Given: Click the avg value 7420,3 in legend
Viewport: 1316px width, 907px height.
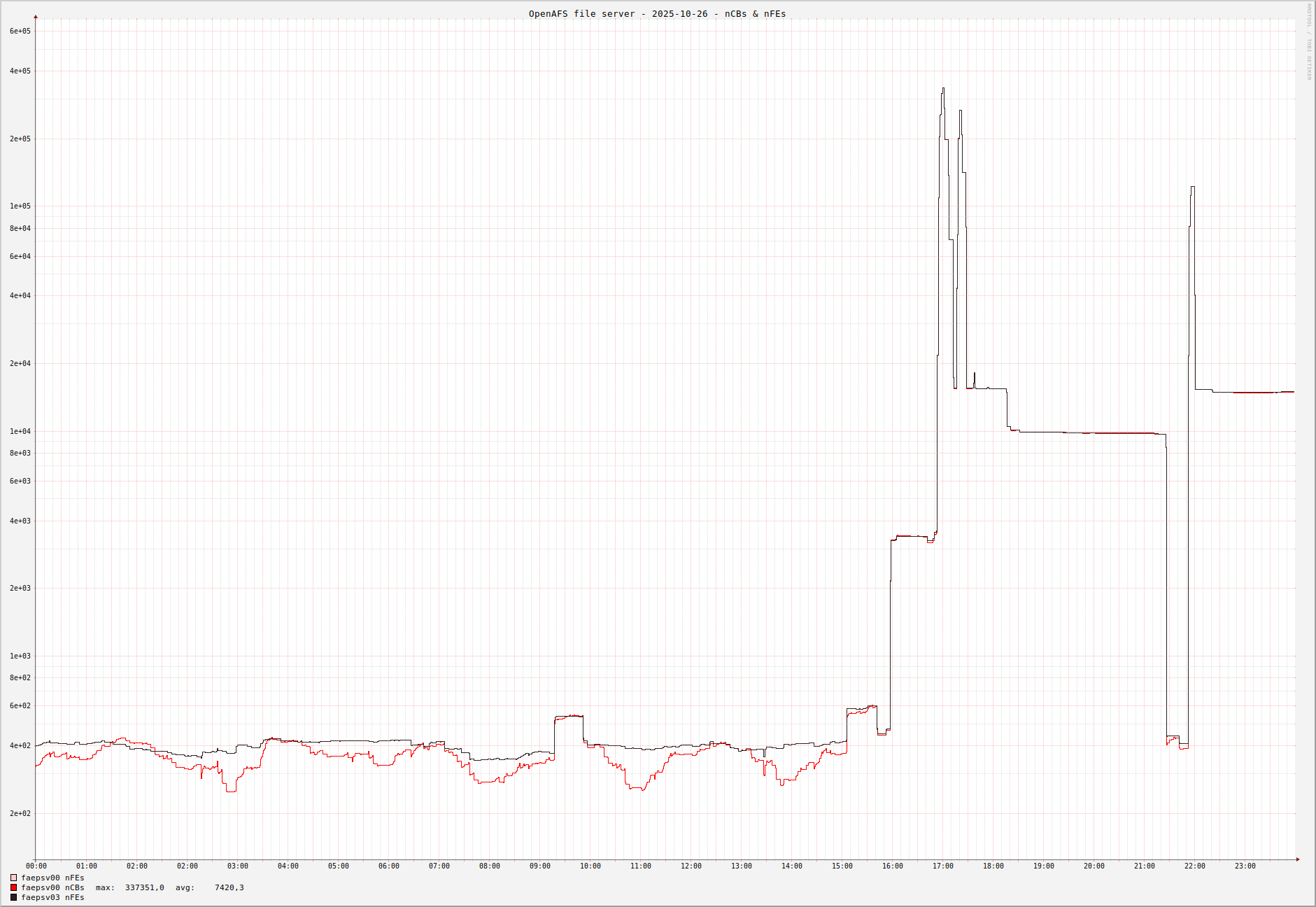Looking at the screenshot, I should coord(229,887).
